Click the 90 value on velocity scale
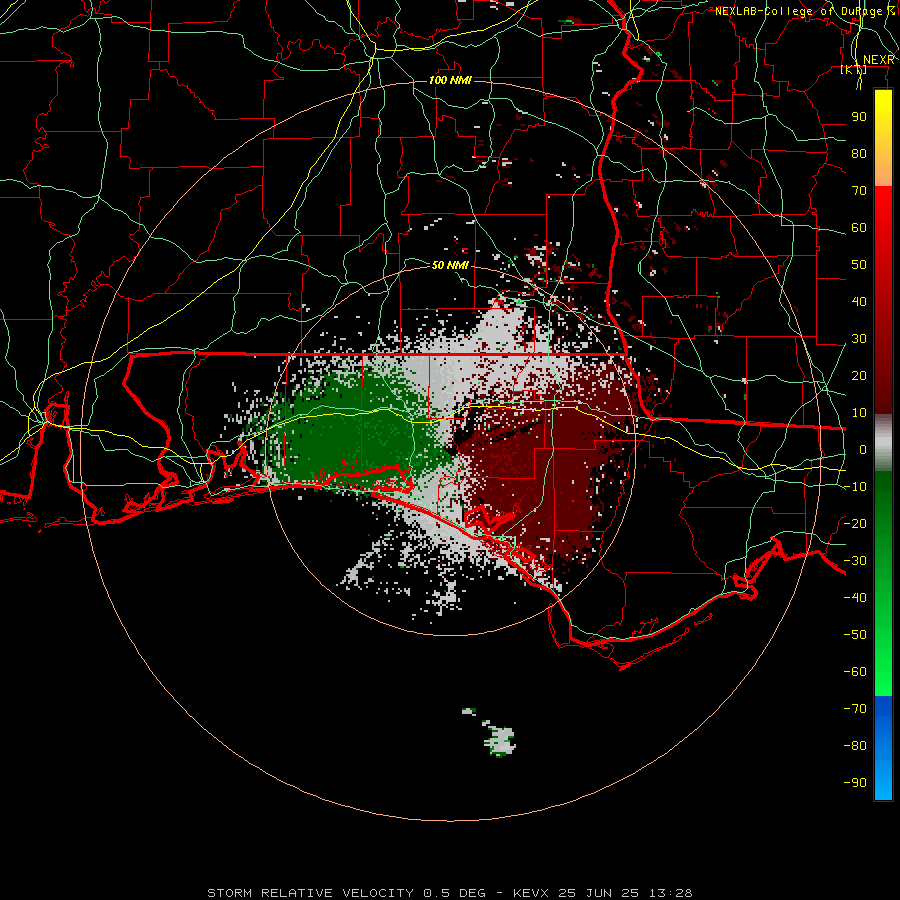This screenshot has height=900, width=900. pyautogui.click(x=859, y=117)
